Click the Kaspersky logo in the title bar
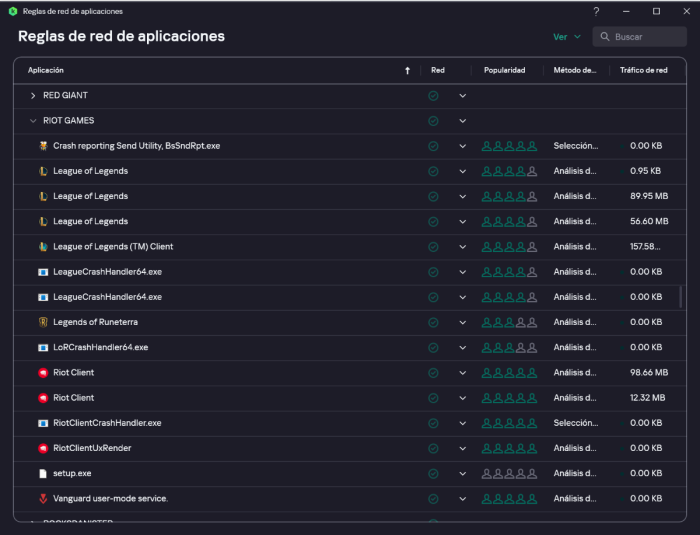The width and height of the screenshot is (700, 535). 13,11
